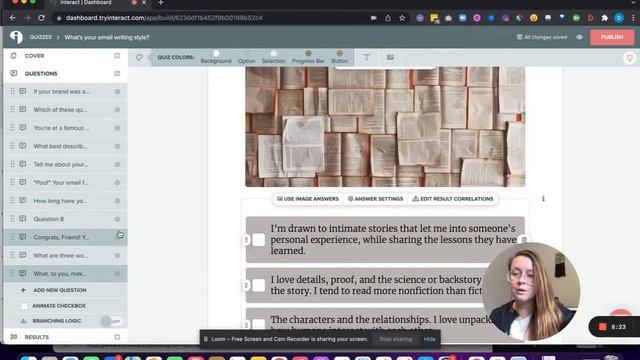Hide the Loom sharing notification
This screenshot has height=360, width=640.
click(429, 339)
